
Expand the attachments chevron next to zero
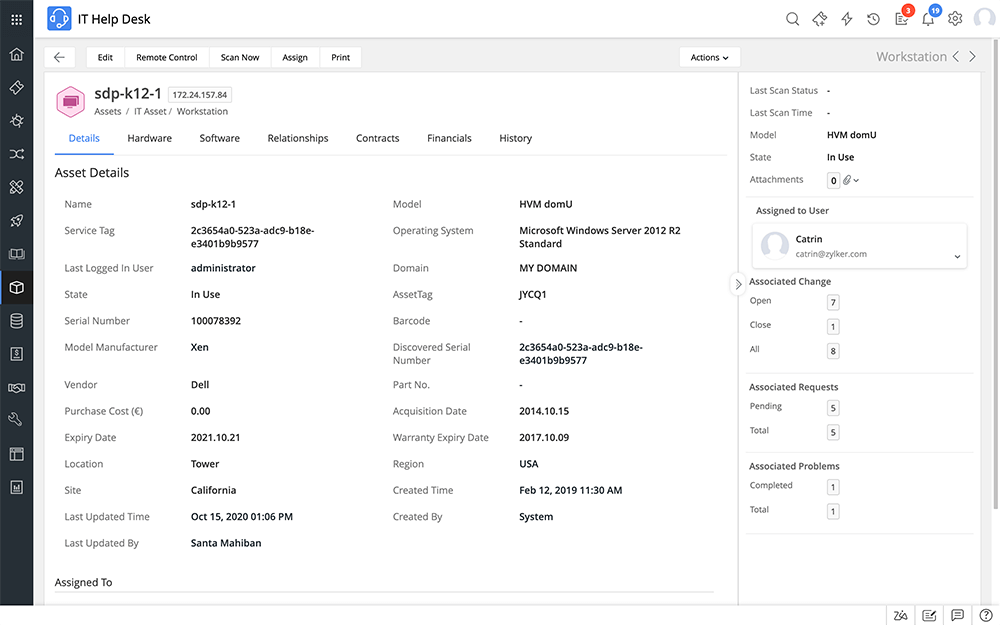pos(857,180)
